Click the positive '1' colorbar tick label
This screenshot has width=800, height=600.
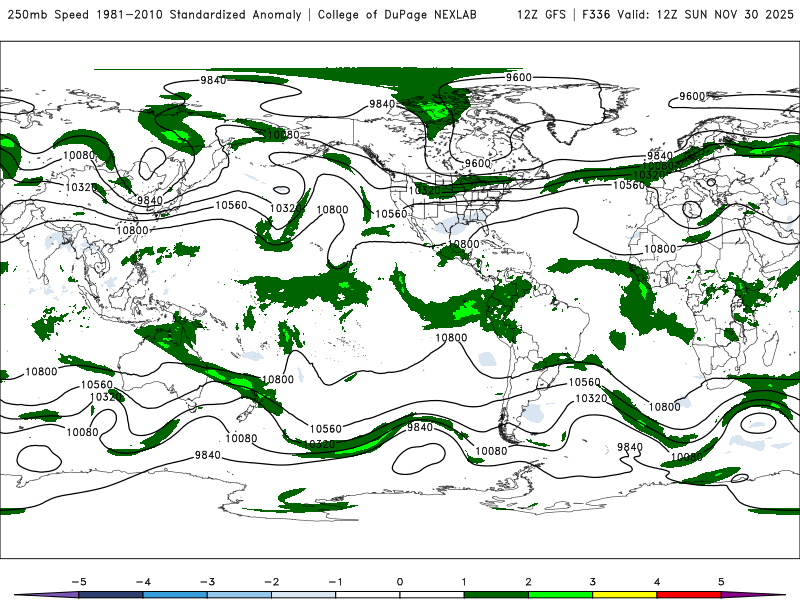coord(464,582)
